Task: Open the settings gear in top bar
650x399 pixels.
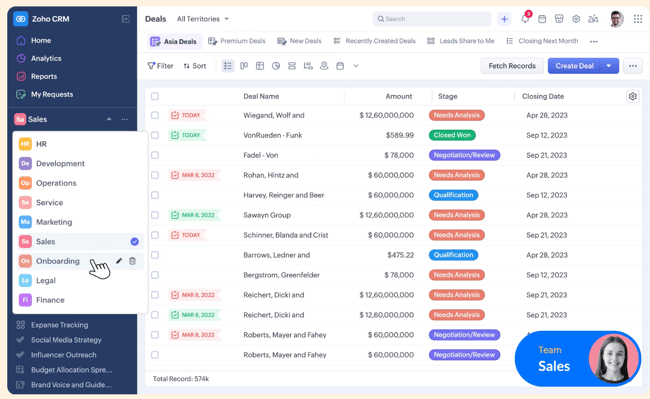Action: click(x=576, y=19)
